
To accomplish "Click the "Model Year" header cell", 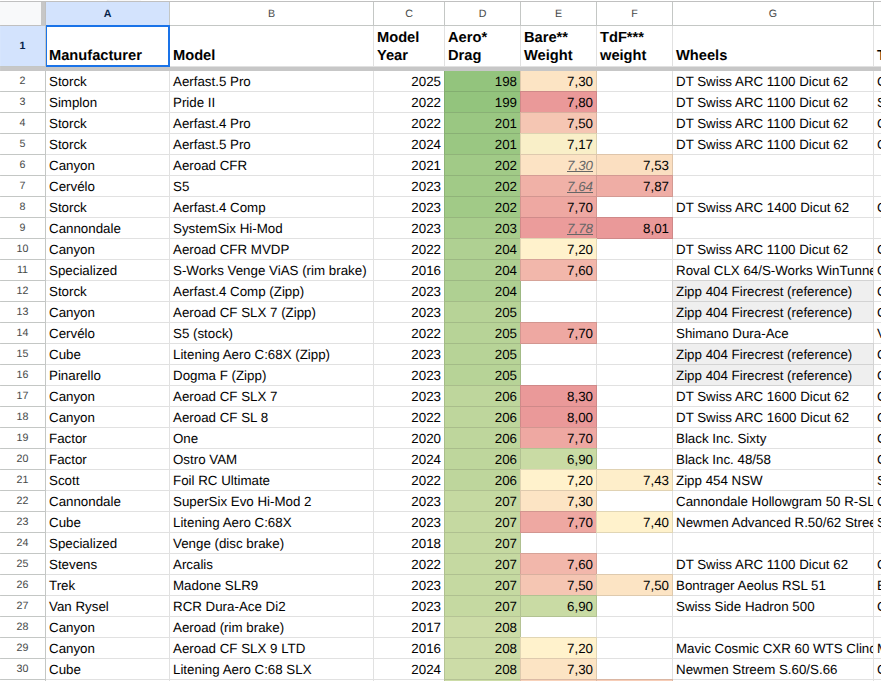I will 409,46.
